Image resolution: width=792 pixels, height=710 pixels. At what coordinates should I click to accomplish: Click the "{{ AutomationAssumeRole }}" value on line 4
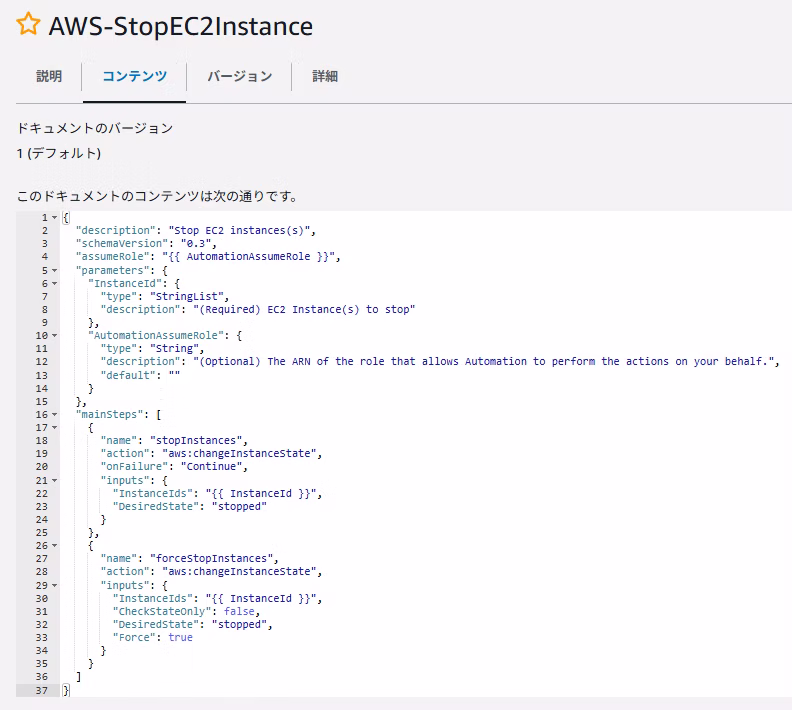click(x=249, y=257)
